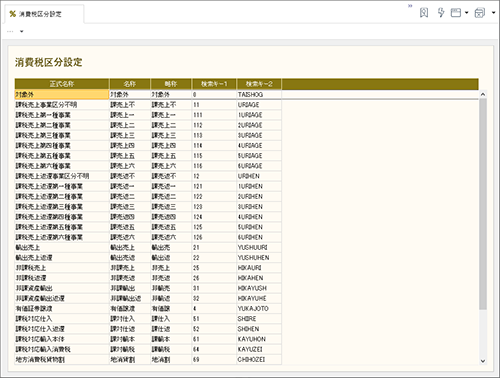500x378 pixels.
Task: Select the 課税売上返還第六種事業 cell
Action: pos(62,237)
